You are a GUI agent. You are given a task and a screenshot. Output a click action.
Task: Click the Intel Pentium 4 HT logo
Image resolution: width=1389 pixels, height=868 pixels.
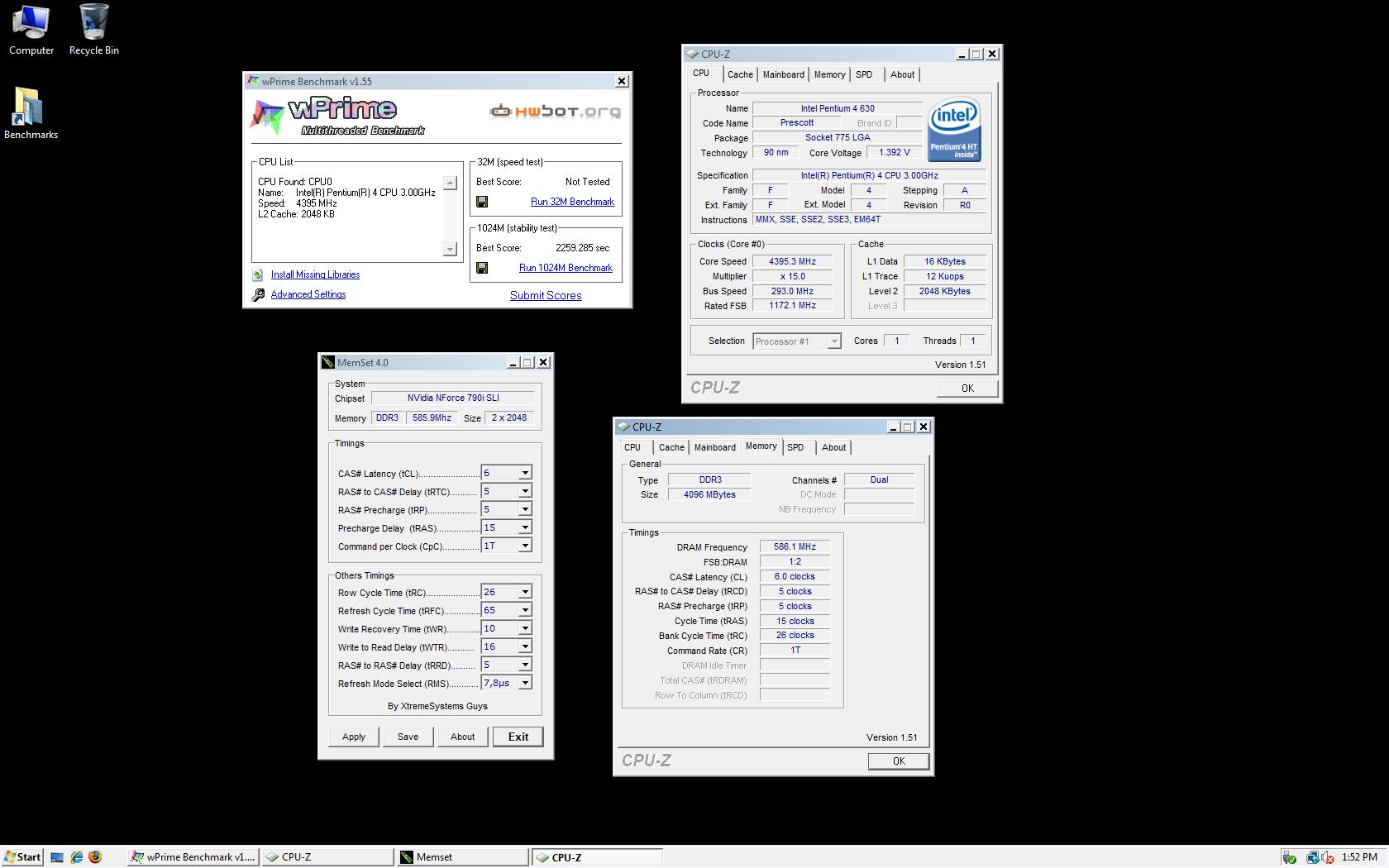click(x=954, y=129)
